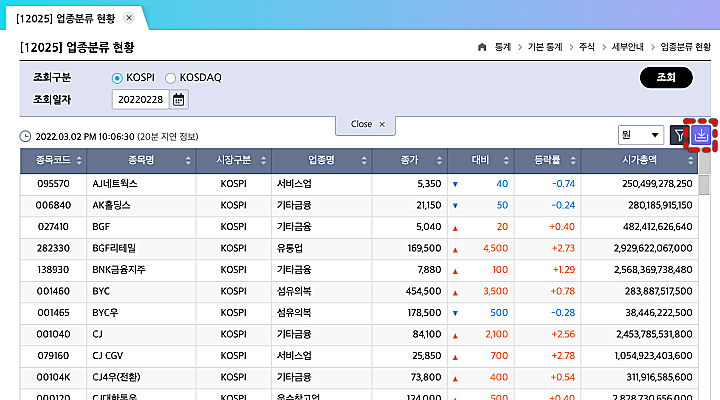720x400 pixels.
Task: Sort by 종가 column arrows
Action: (x=439, y=160)
